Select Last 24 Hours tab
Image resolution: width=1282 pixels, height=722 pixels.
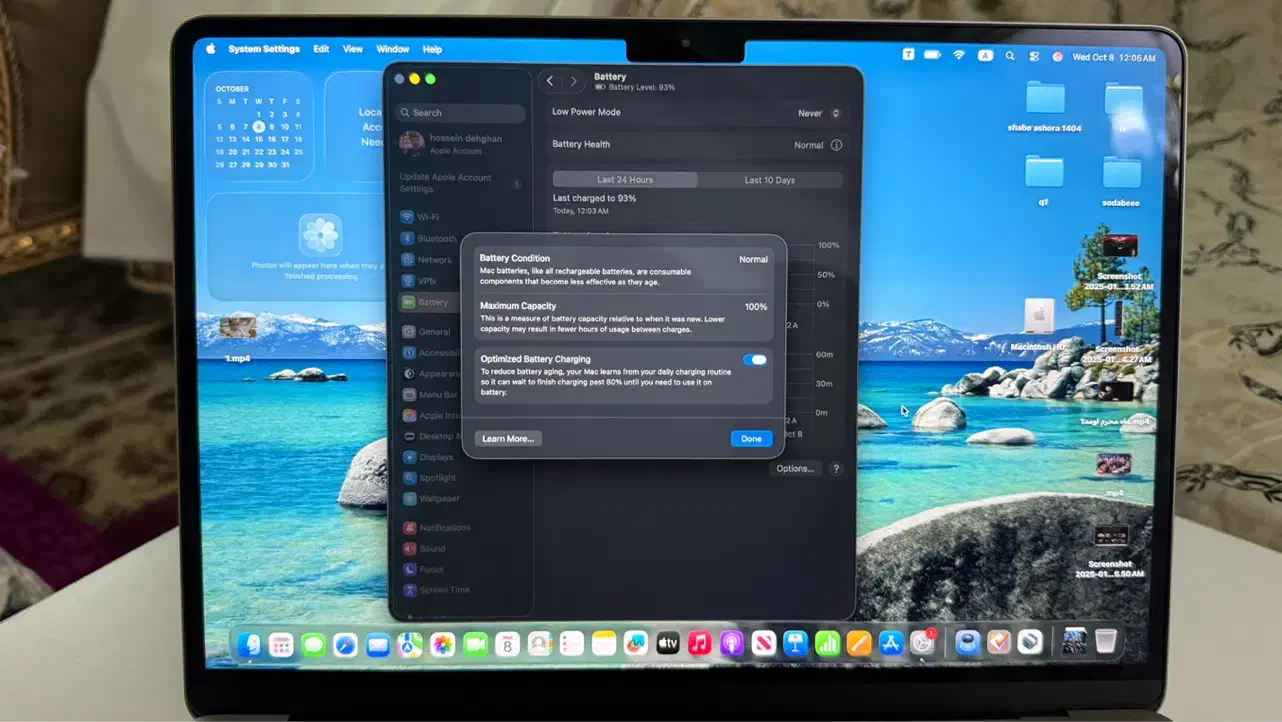point(625,180)
